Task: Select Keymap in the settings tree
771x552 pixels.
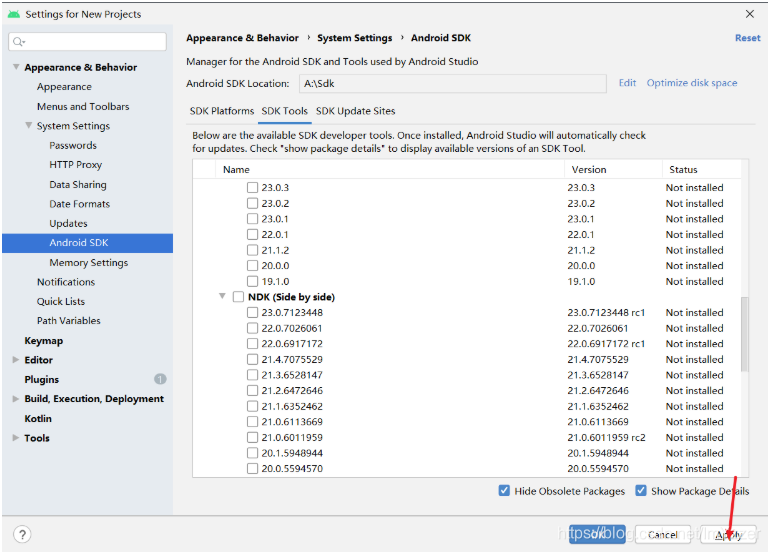Action: pyautogui.click(x=44, y=340)
